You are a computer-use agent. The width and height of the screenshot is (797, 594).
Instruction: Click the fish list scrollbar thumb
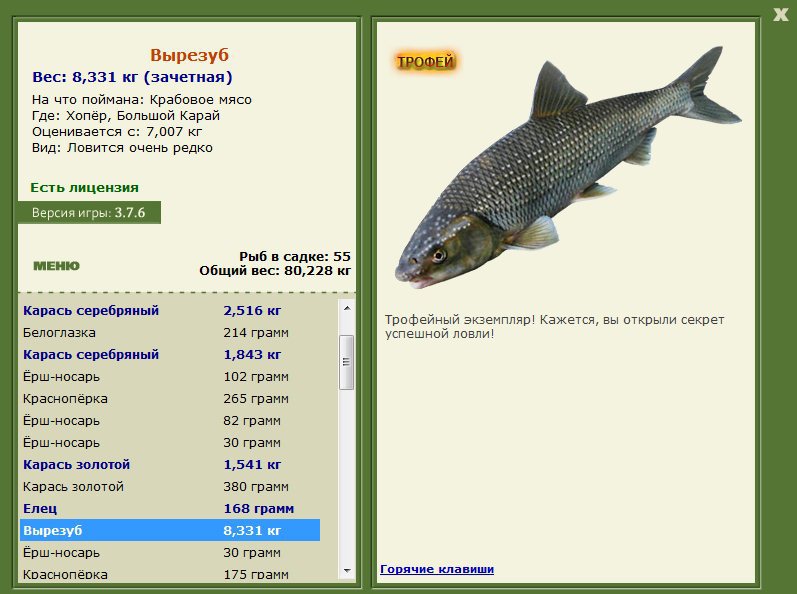(x=347, y=362)
